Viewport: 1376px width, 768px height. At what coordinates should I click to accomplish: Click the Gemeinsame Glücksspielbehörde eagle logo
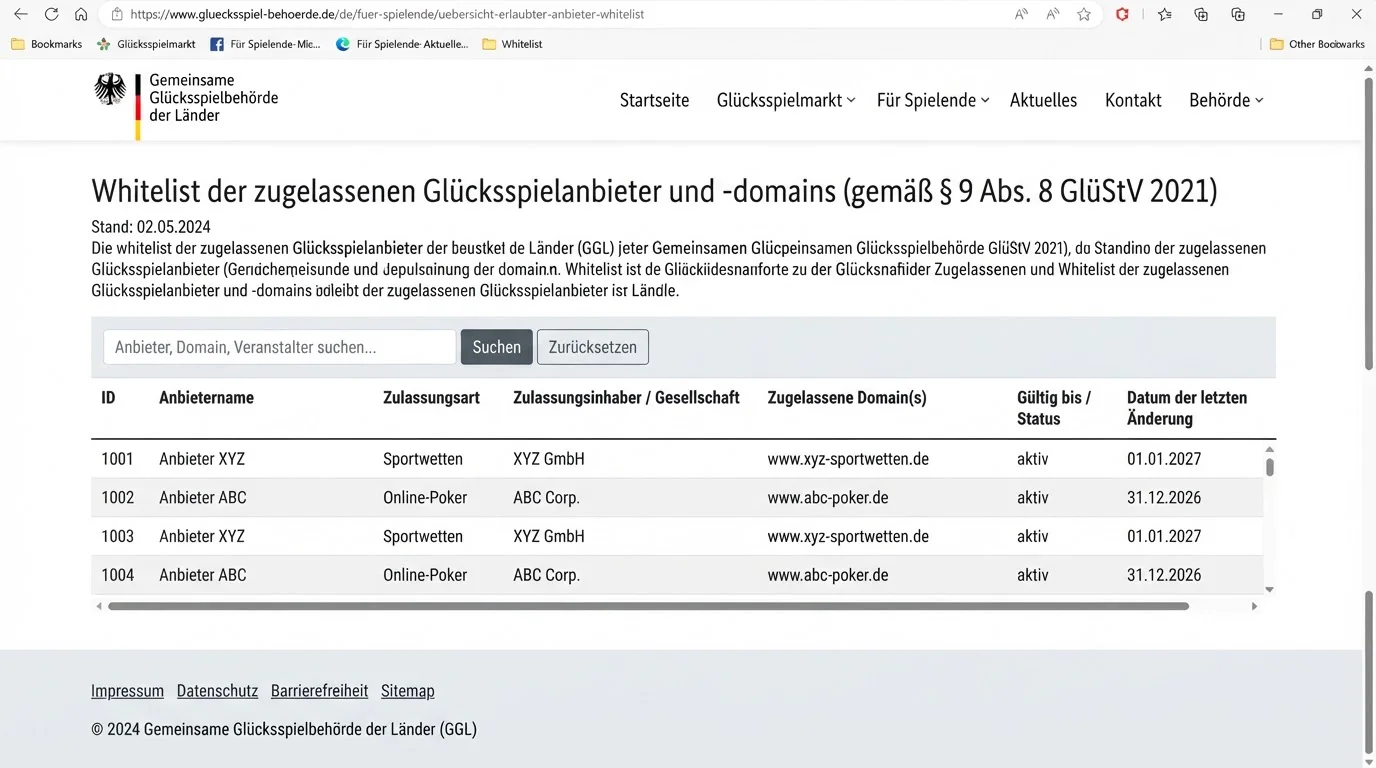coord(110,90)
